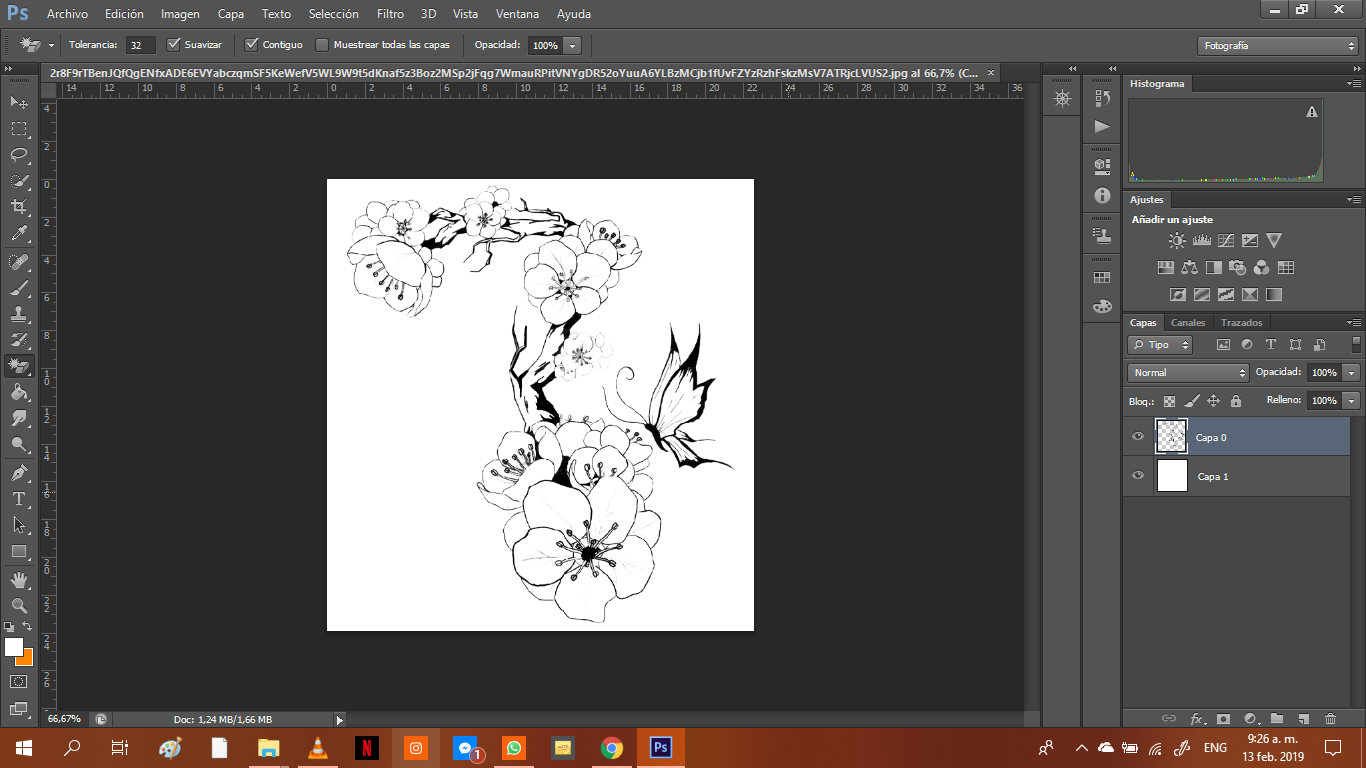Open the Selección menu
Viewport: 1366px width, 768px height.
(334, 14)
